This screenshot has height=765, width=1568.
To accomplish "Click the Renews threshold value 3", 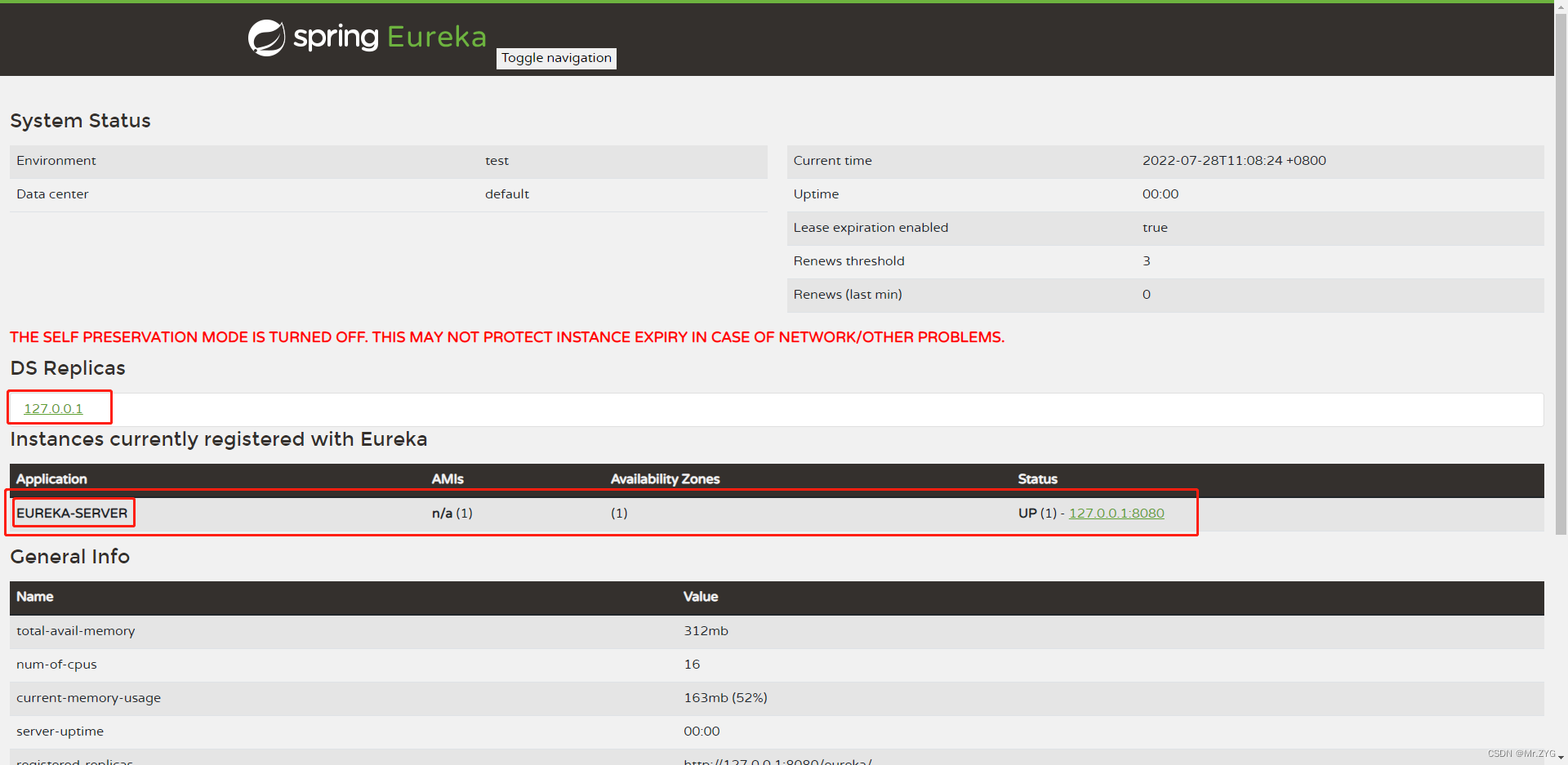I will pyautogui.click(x=1147, y=261).
